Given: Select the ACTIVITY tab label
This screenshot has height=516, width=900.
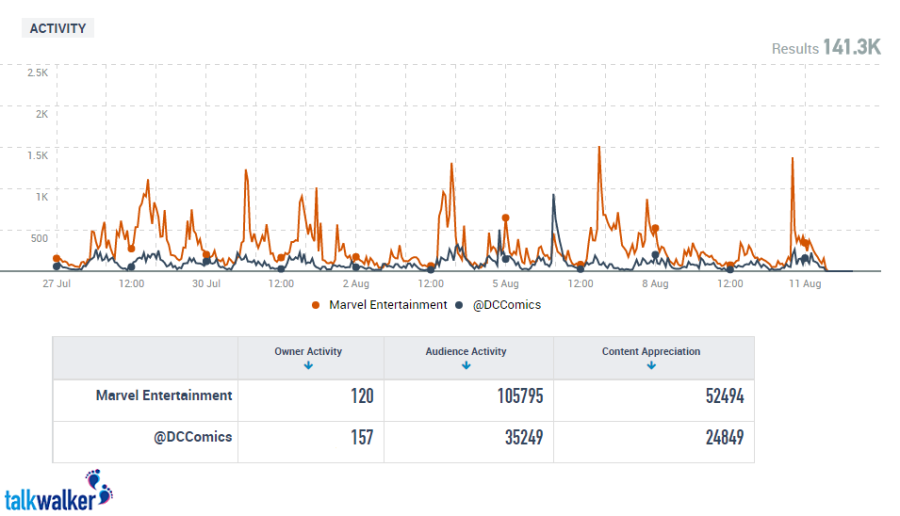Looking at the screenshot, I should click(x=57, y=28).
